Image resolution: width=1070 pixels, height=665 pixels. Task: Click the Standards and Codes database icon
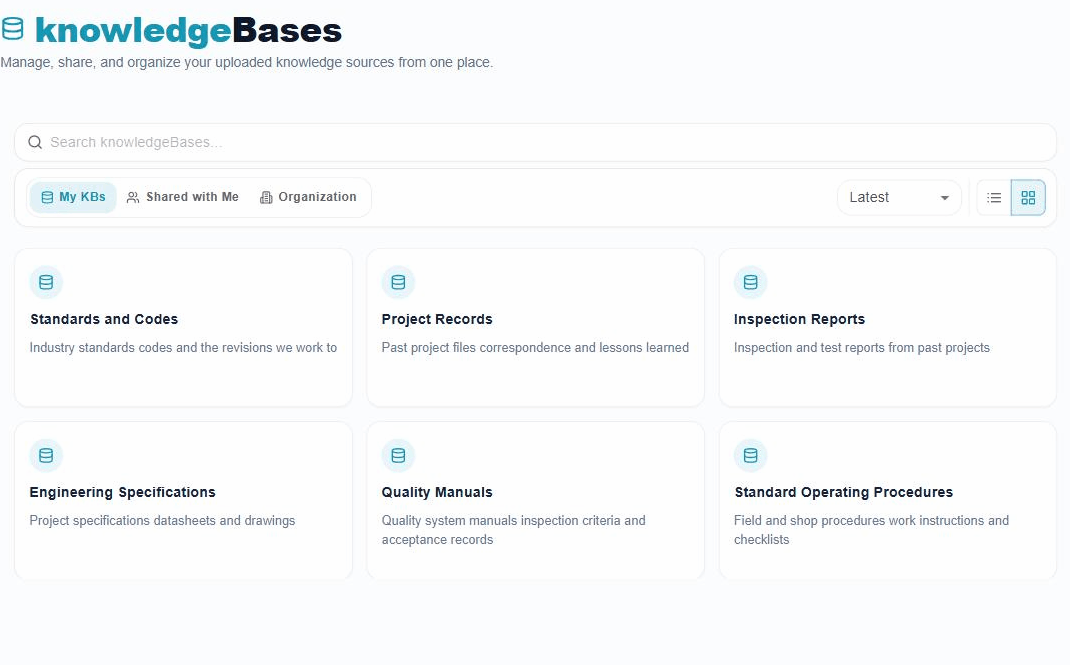pos(46,282)
